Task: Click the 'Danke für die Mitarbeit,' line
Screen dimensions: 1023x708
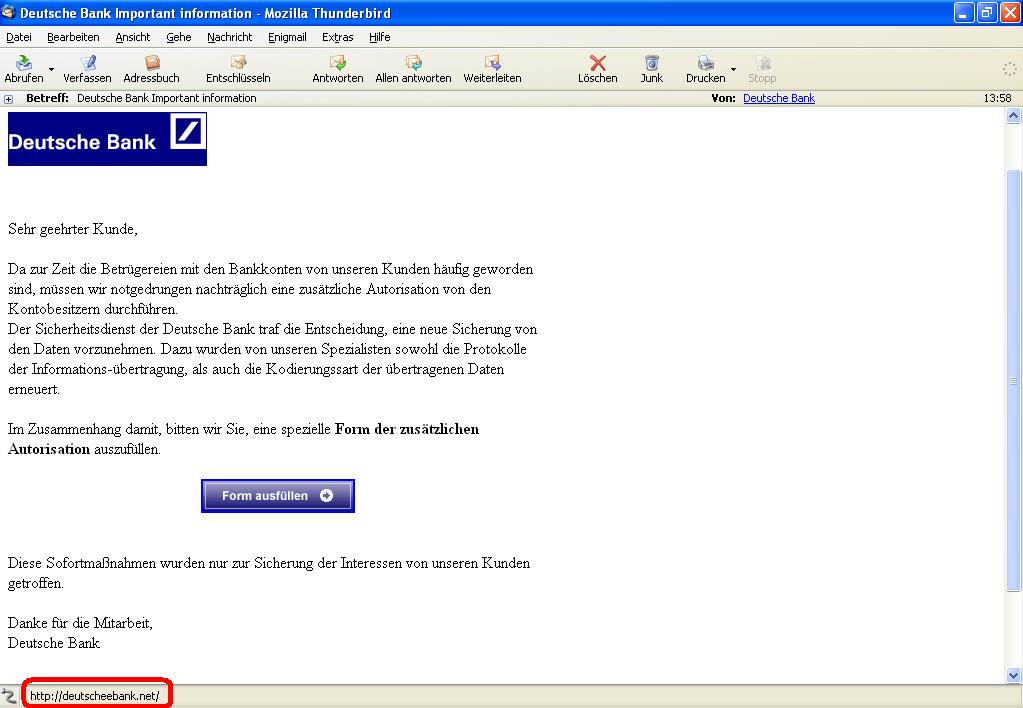Action: pos(80,623)
